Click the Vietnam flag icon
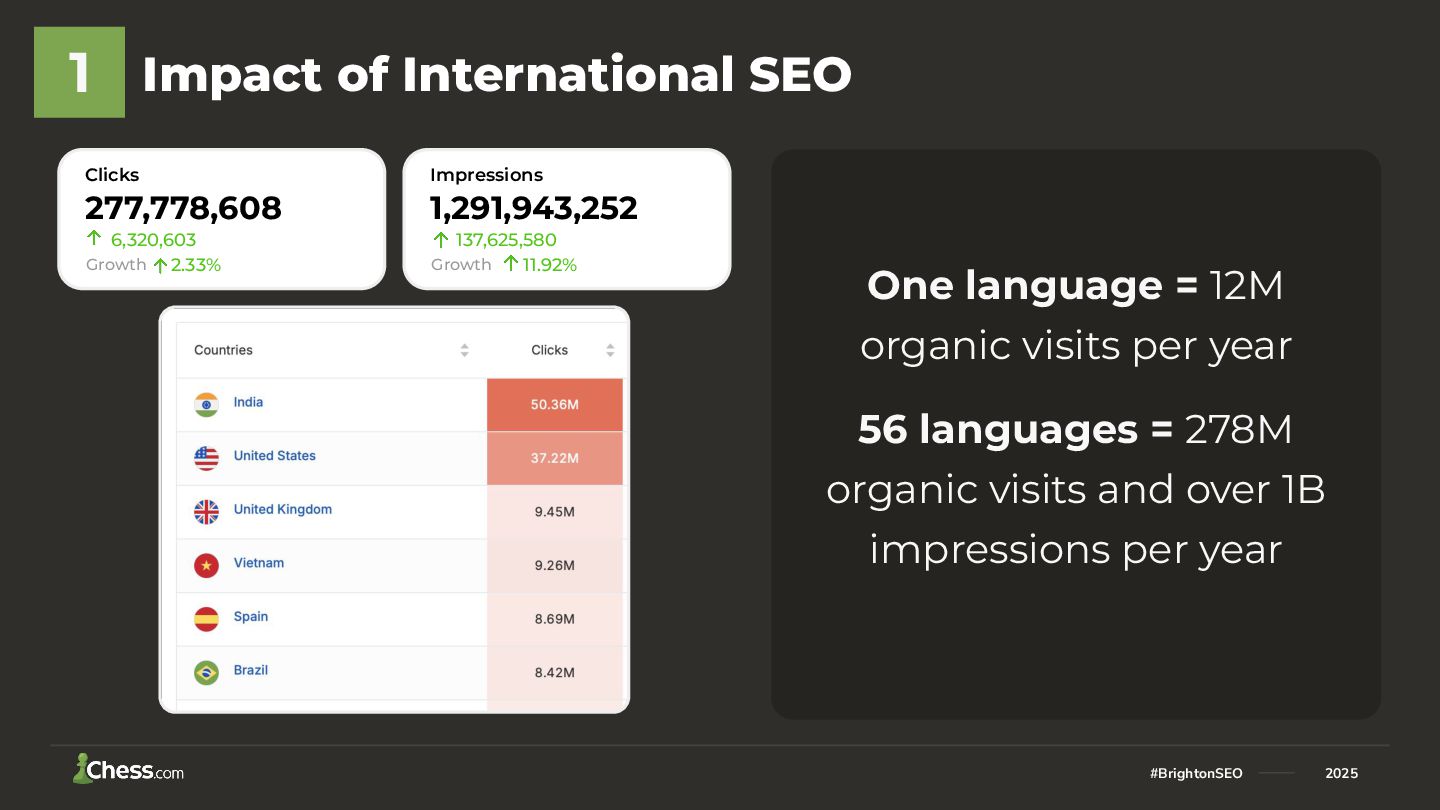Image resolution: width=1440 pixels, height=810 pixels. click(206, 565)
